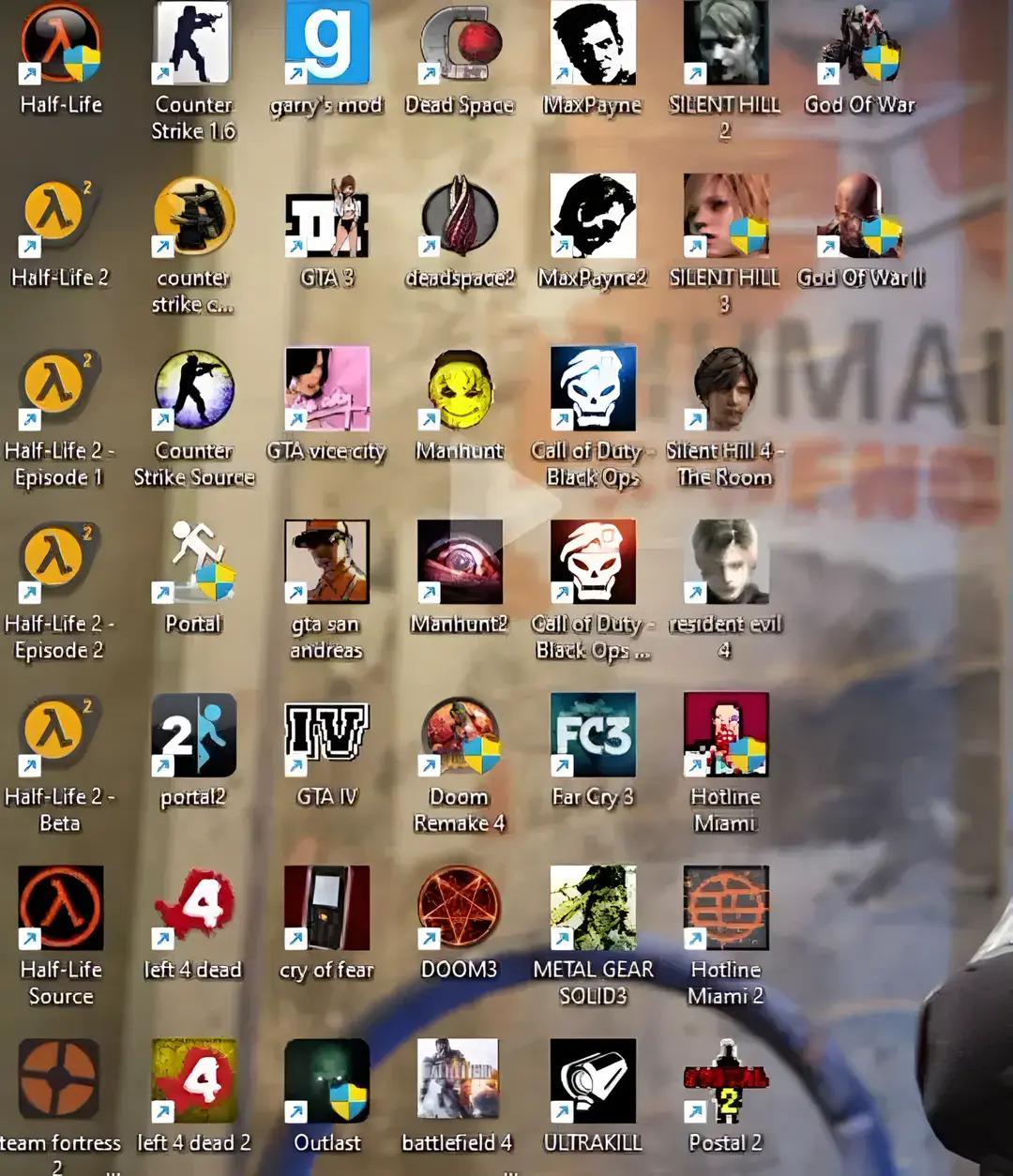Click the Half-Life 2 icon
This screenshot has width=1013, height=1176.
[61, 216]
